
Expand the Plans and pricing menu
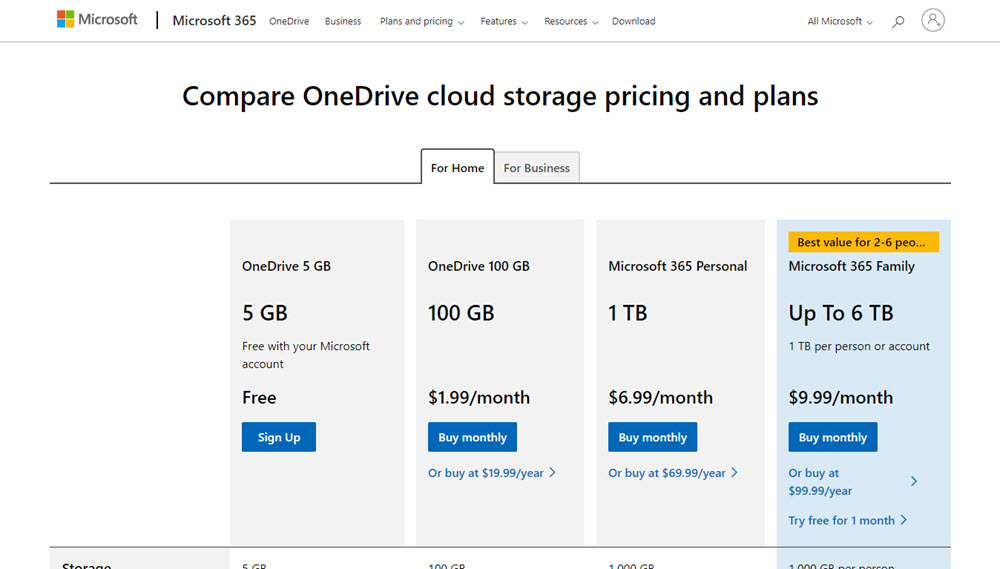422,21
